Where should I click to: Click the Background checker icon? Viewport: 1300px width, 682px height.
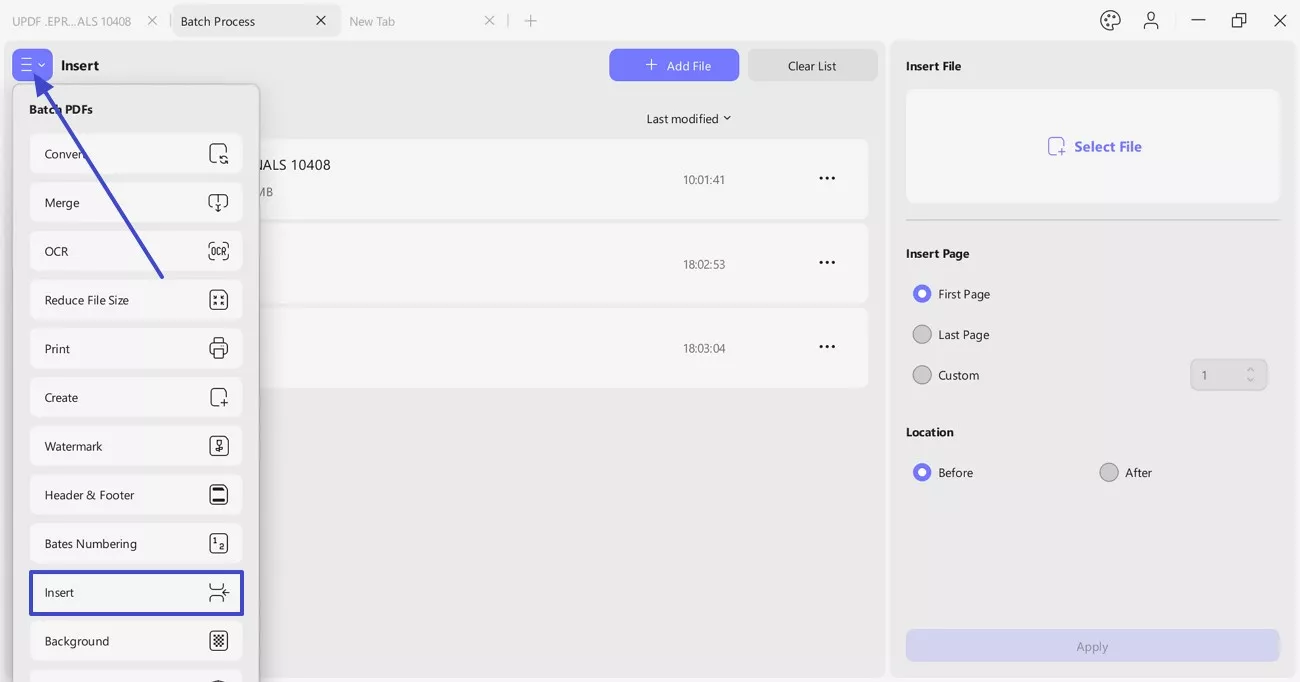point(218,641)
